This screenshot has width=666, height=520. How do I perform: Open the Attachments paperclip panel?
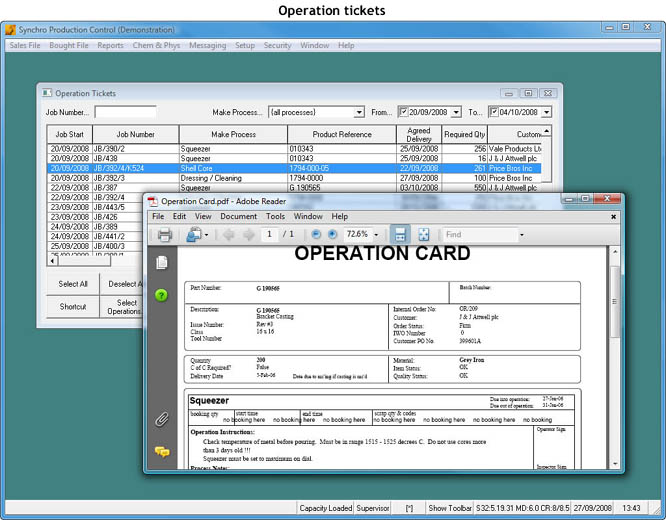[161, 419]
